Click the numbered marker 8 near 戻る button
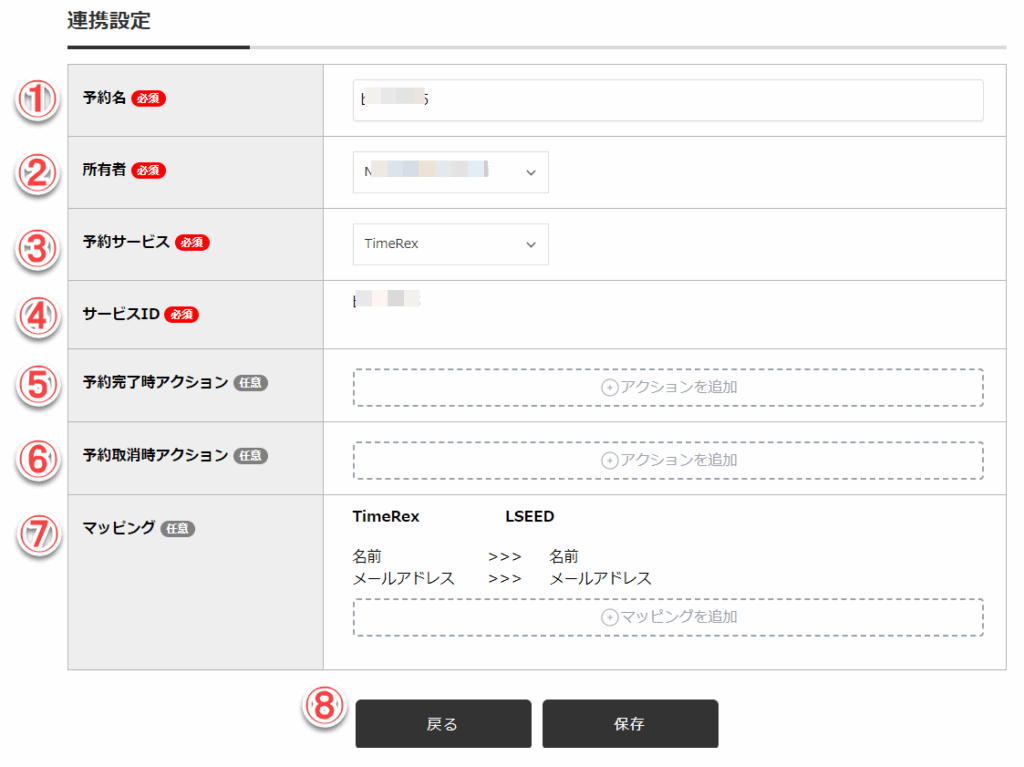 [324, 706]
